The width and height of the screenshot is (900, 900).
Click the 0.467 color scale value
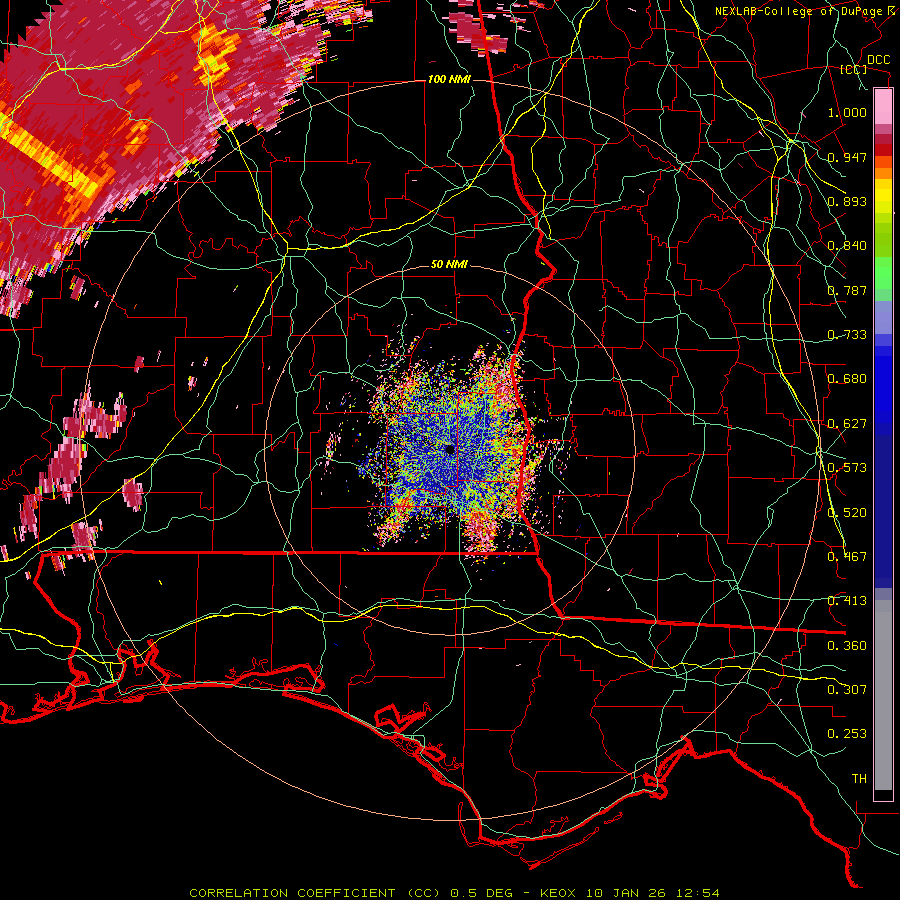point(847,557)
